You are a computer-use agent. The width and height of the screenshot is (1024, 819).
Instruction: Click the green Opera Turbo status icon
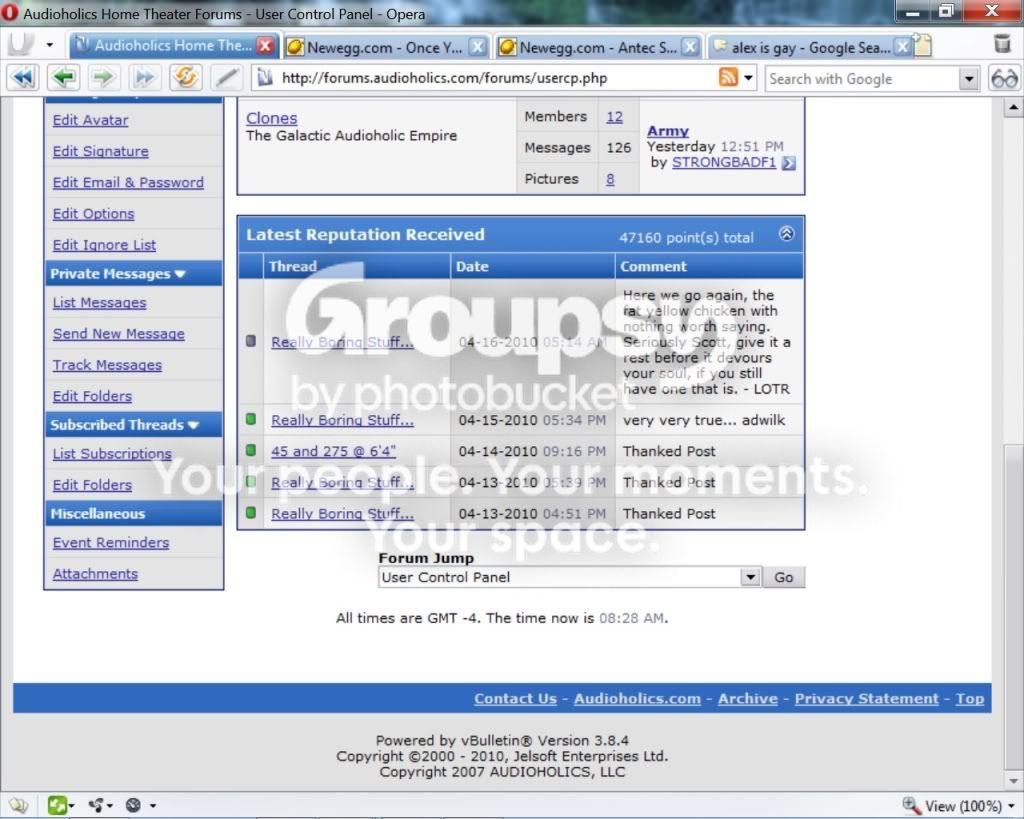57,805
